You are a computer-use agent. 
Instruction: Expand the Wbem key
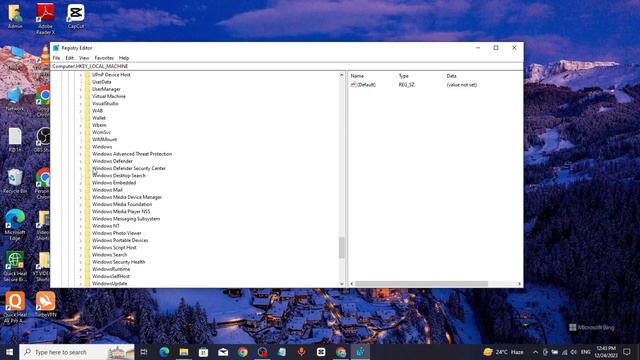pos(81,125)
